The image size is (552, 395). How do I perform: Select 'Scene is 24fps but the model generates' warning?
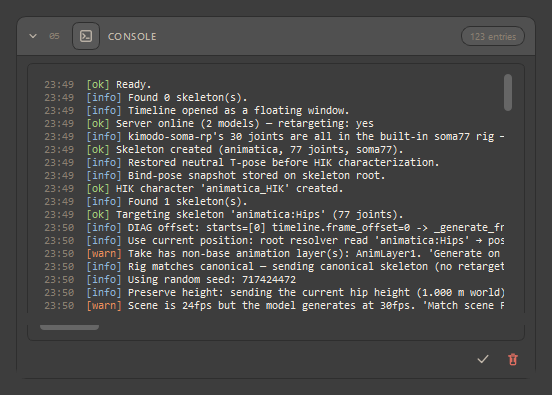pyautogui.click(x=274, y=306)
